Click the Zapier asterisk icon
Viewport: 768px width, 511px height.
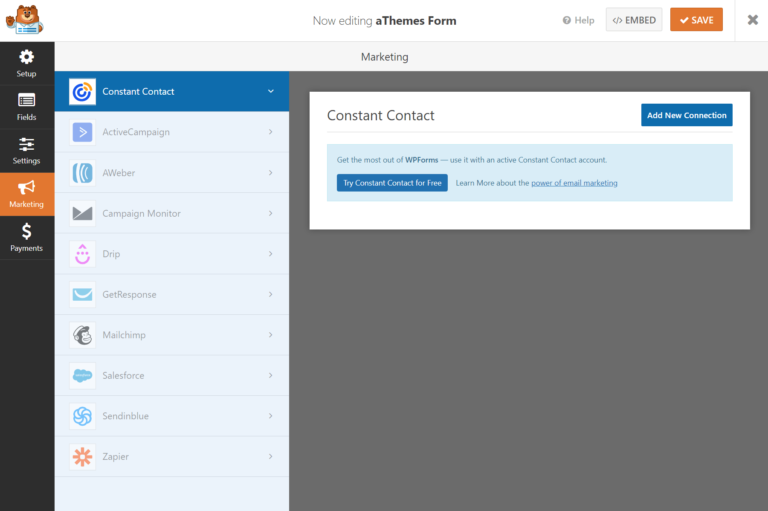(x=82, y=457)
